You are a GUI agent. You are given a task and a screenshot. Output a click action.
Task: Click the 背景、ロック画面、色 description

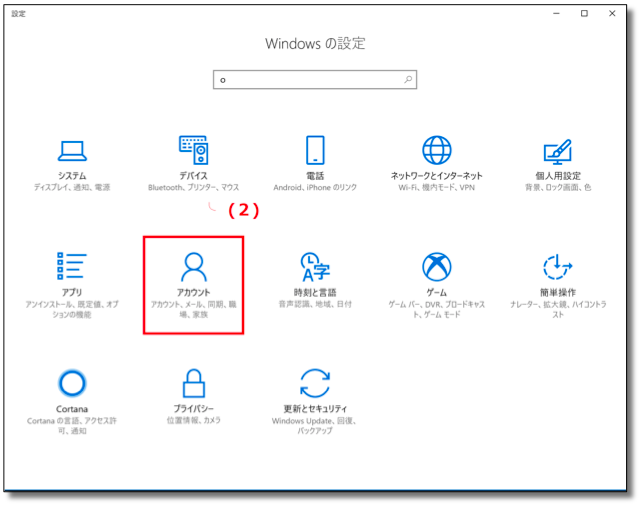click(558, 187)
